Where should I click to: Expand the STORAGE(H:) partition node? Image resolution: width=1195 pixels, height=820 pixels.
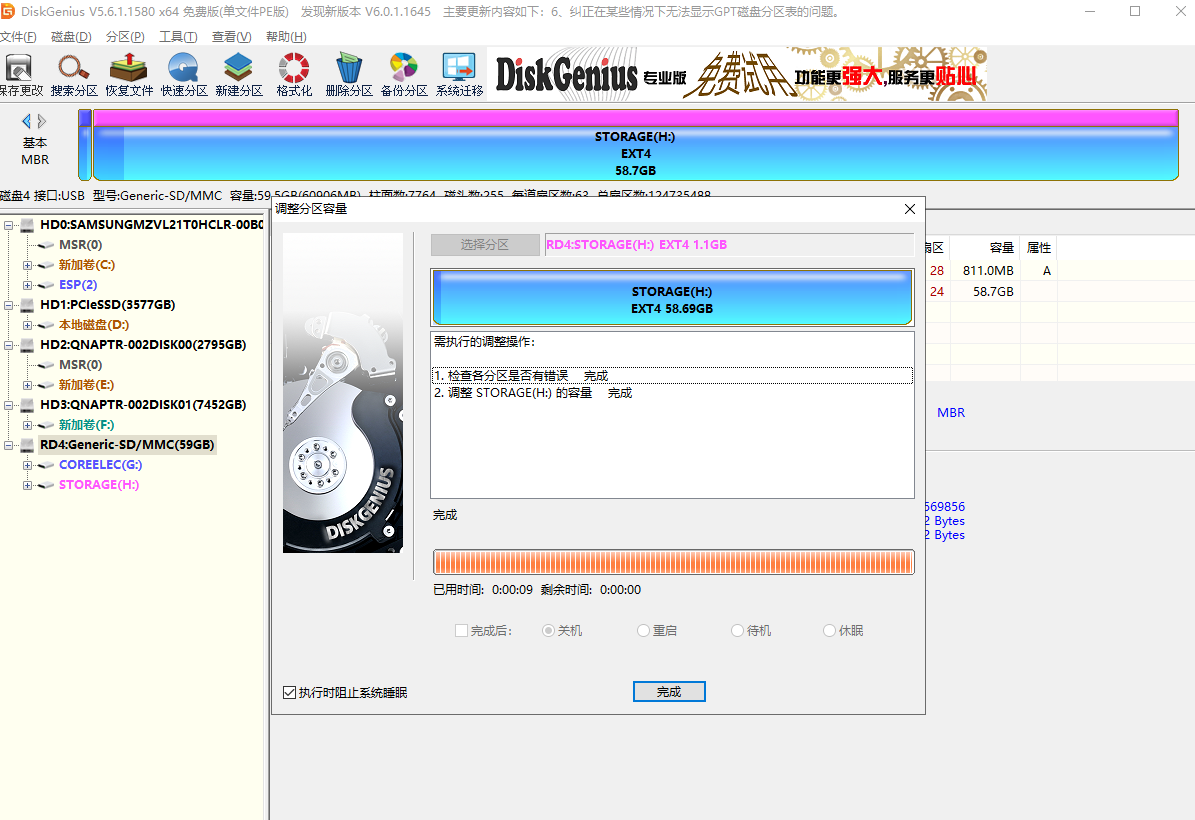pos(28,485)
